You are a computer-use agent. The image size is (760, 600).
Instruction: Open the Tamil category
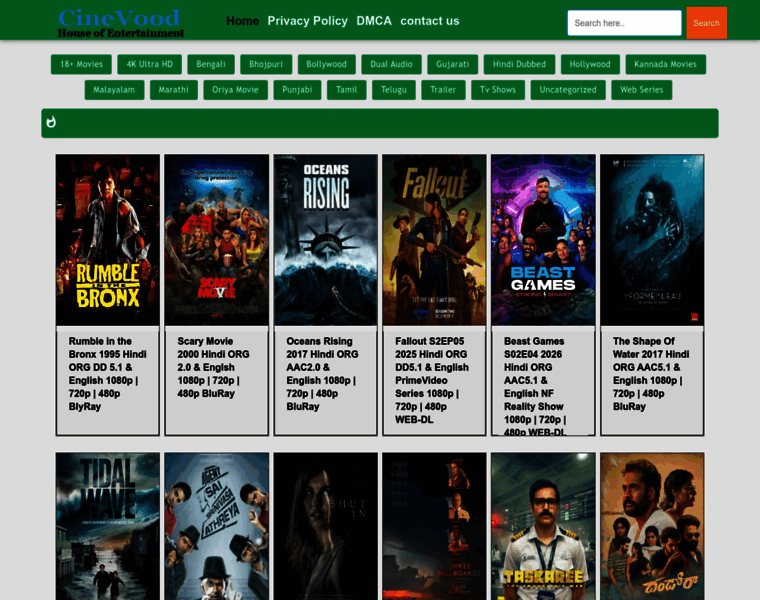pos(347,90)
